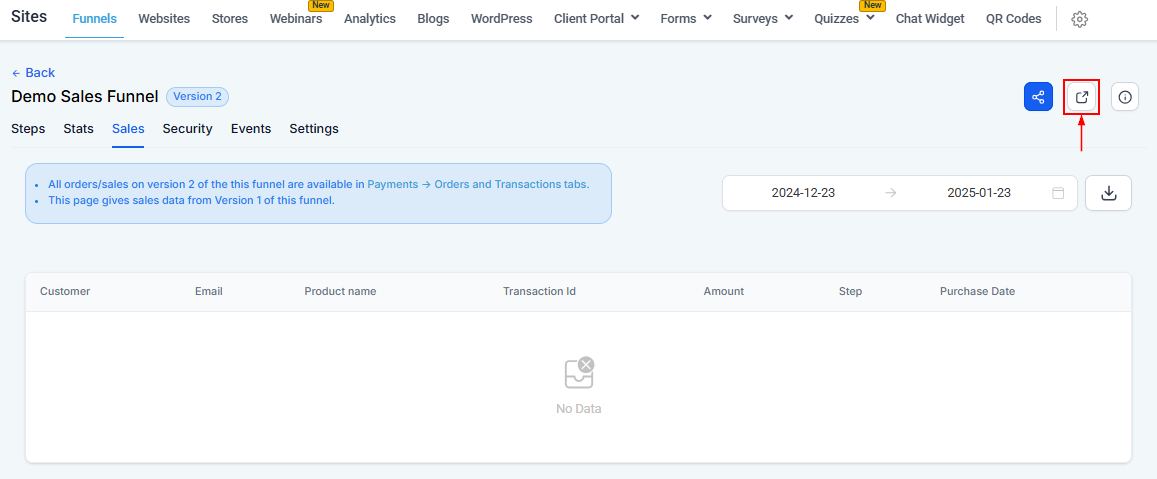The height and width of the screenshot is (479, 1157).
Task: Open funnel Settings tab
Action: 314,128
